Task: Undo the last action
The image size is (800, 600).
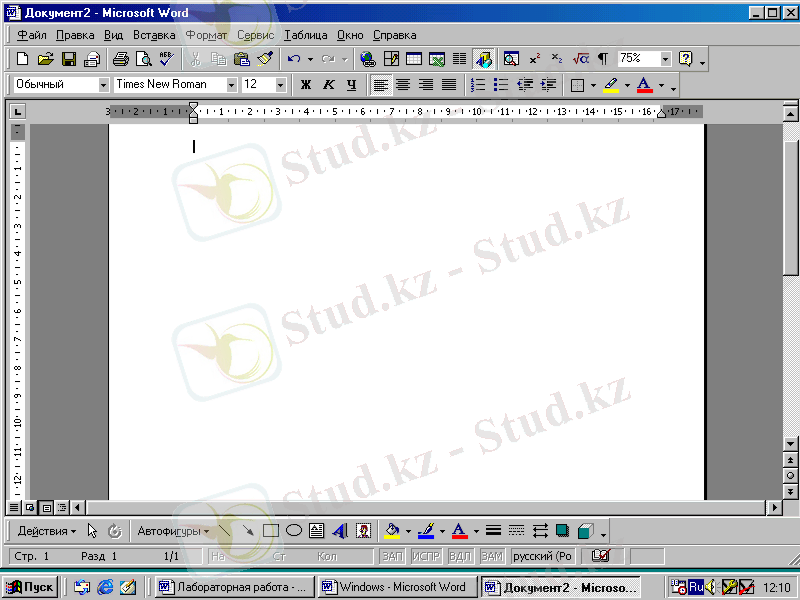Action: (x=294, y=59)
